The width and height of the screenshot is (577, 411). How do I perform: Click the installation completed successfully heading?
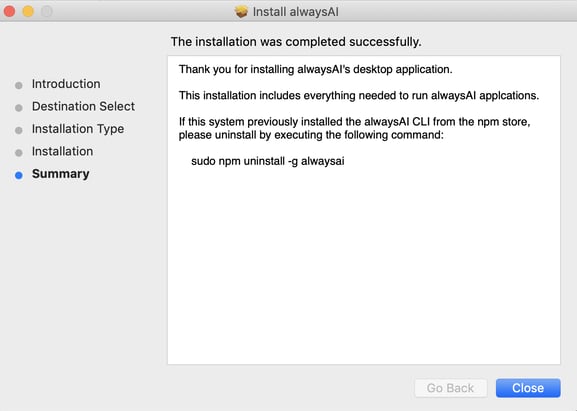[x=296, y=42]
